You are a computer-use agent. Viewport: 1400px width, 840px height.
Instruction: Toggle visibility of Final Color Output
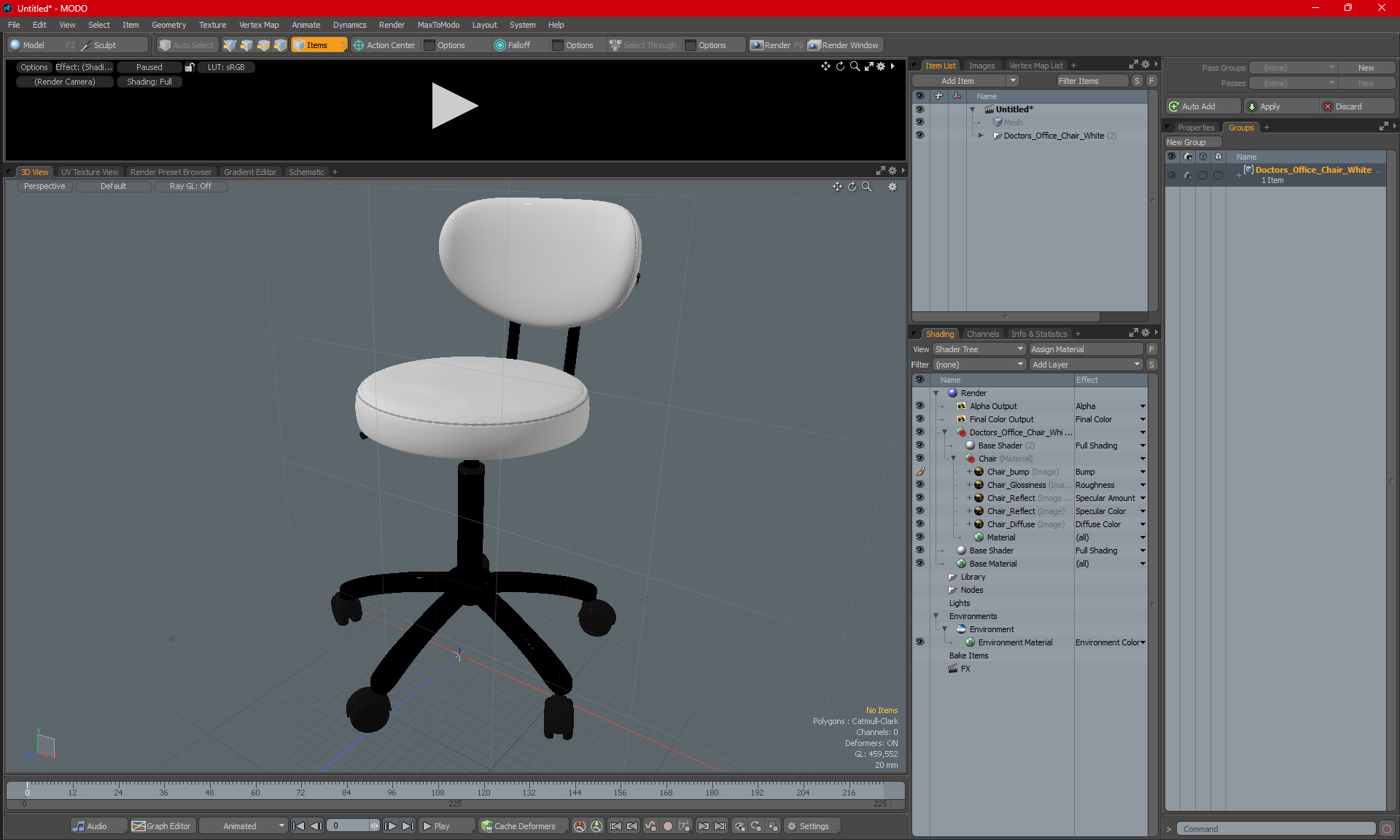pos(919,419)
